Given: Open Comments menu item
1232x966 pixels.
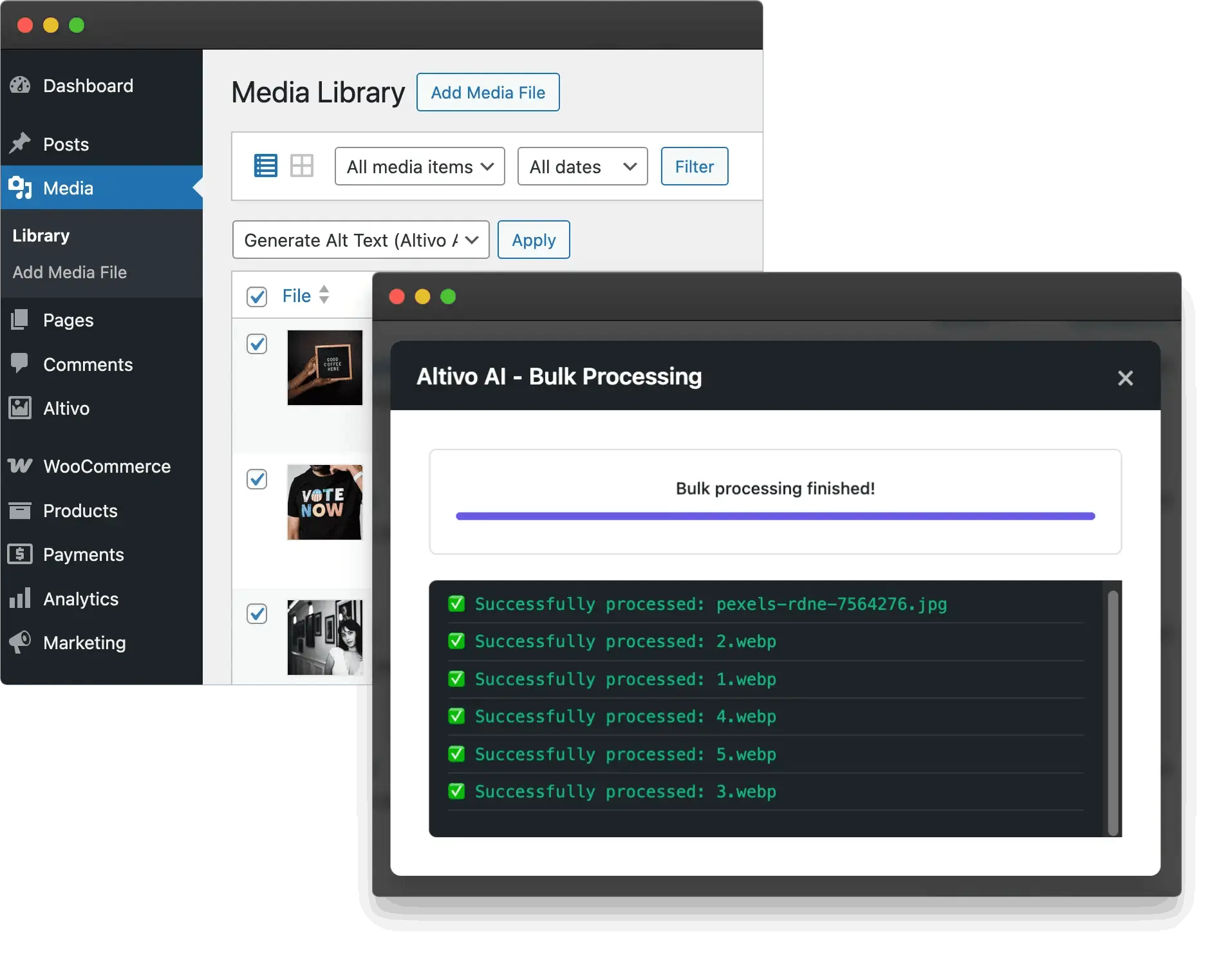Looking at the screenshot, I should click(x=102, y=364).
